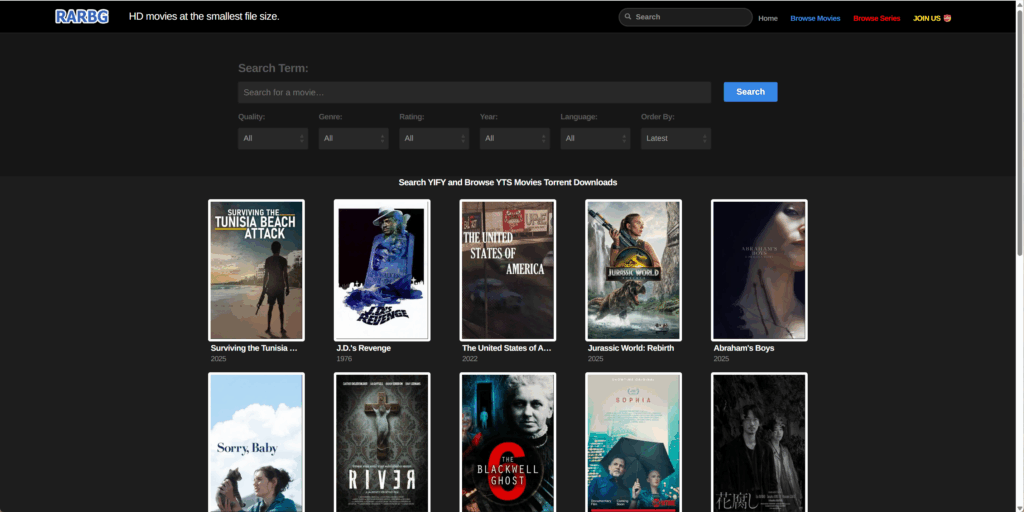Click the "1976" year text
The image size is (1024, 512).
click(x=344, y=359)
